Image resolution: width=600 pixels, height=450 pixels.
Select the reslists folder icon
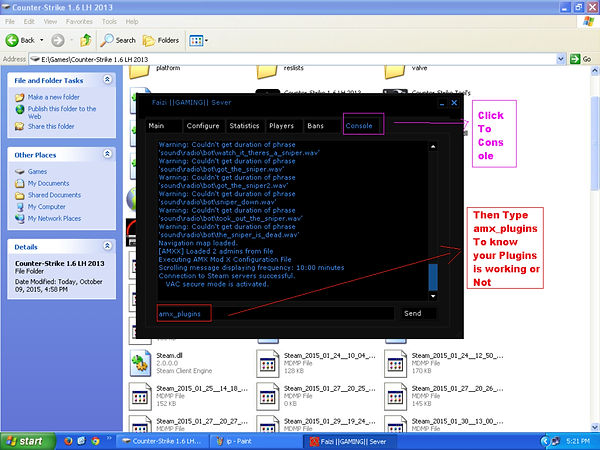pos(267,71)
